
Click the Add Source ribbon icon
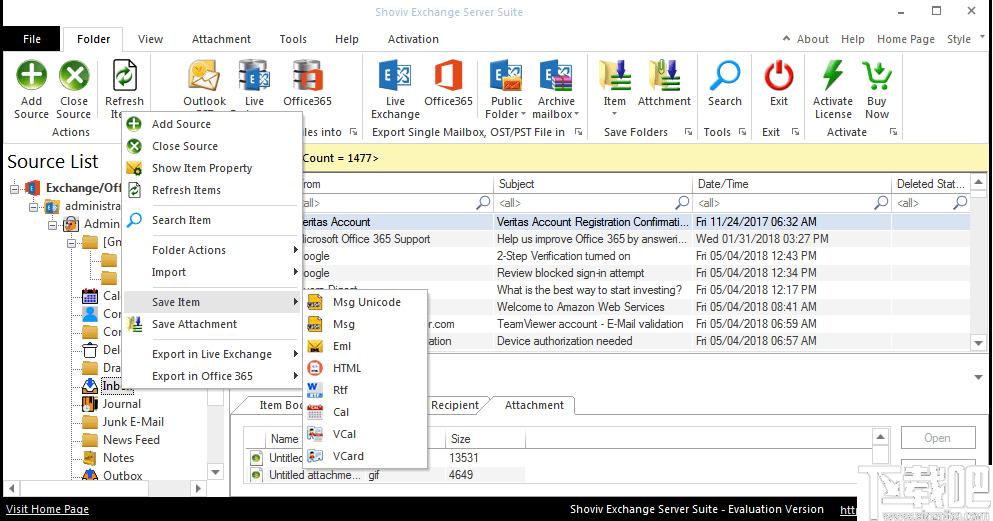[31, 76]
